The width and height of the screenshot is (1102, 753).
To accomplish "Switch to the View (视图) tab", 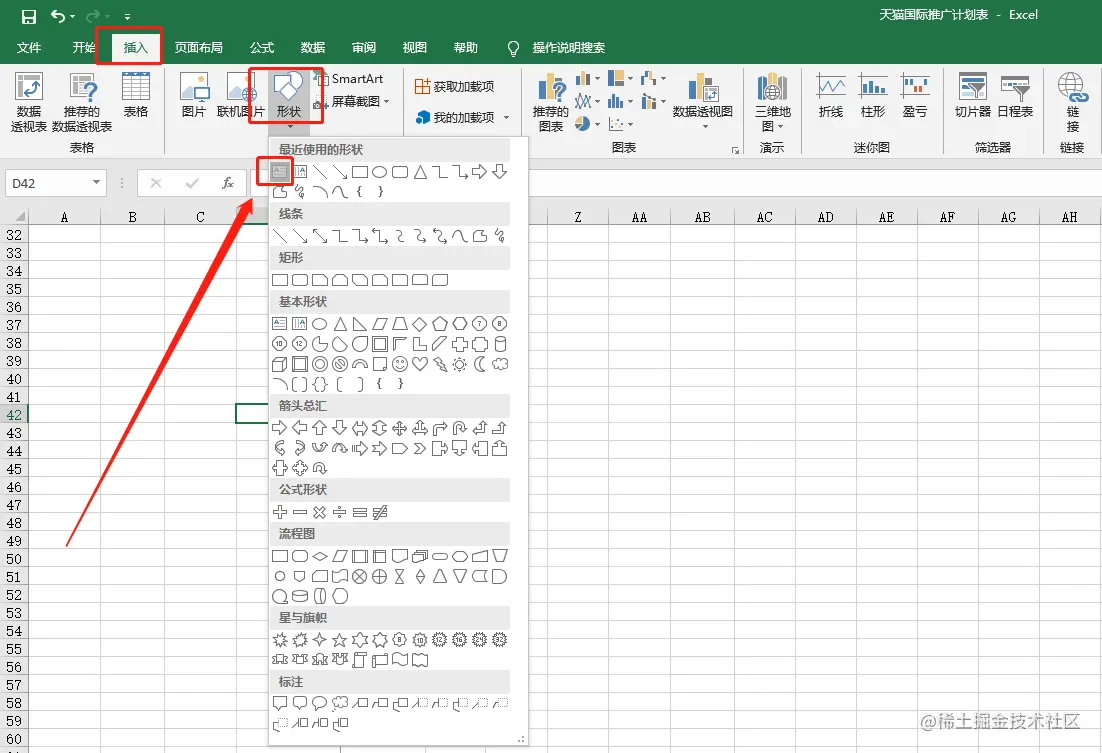I will (415, 48).
